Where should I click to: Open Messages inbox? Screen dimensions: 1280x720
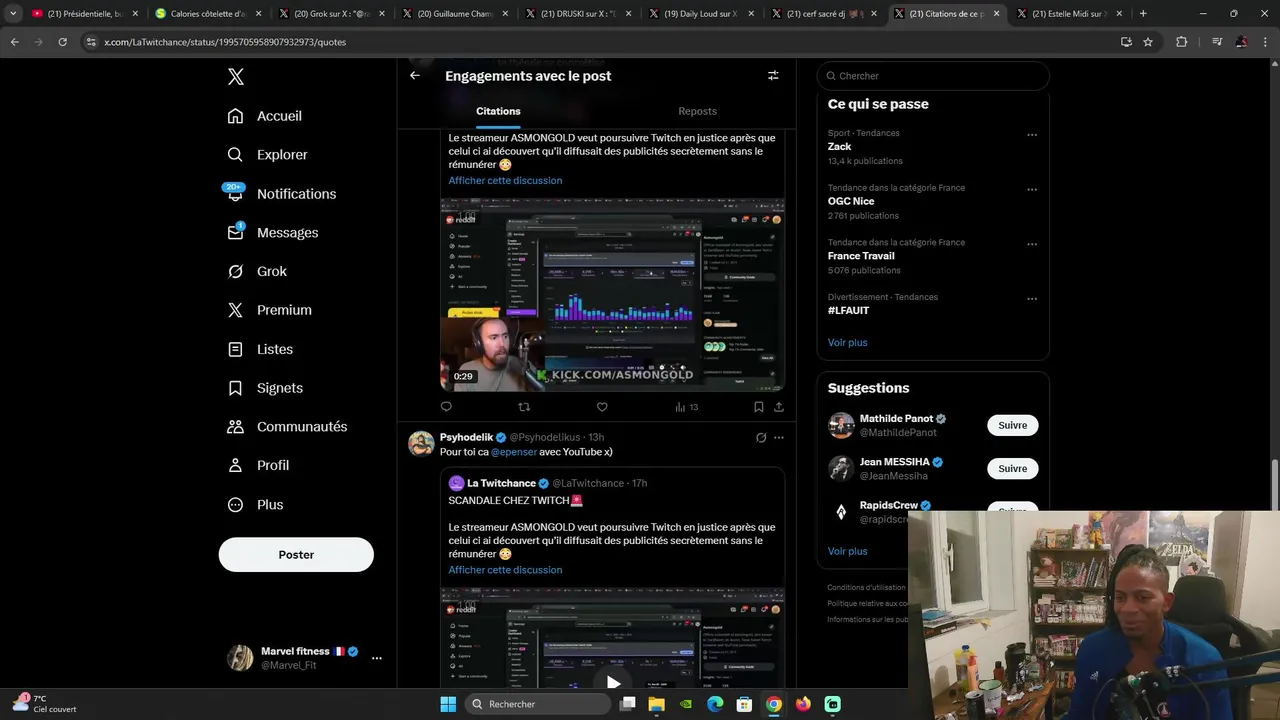pyautogui.click(x=273, y=233)
